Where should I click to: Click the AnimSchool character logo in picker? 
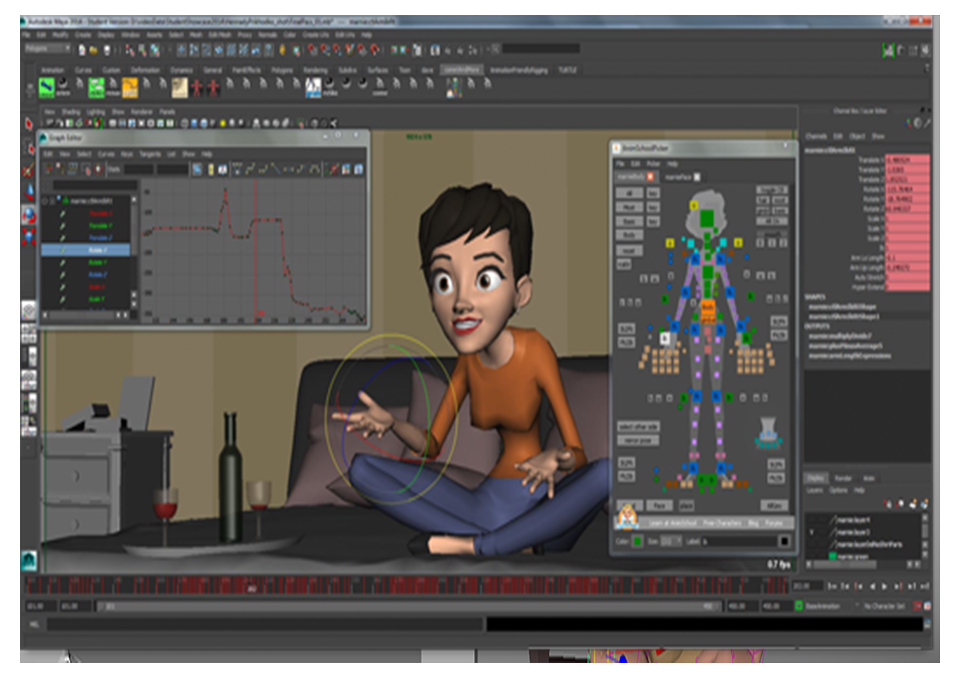point(627,516)
